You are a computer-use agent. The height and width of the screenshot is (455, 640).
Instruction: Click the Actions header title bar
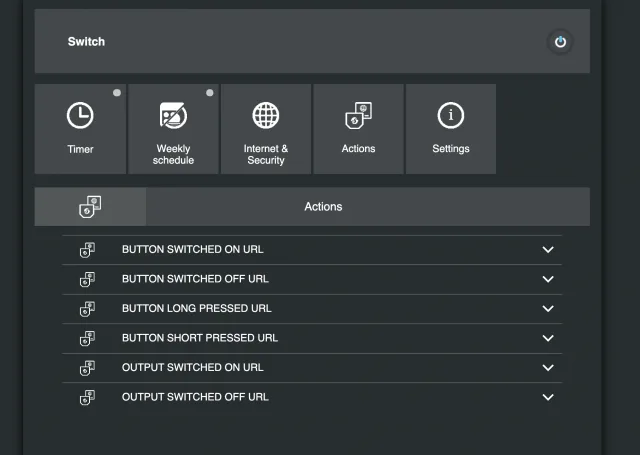point(323,207)
